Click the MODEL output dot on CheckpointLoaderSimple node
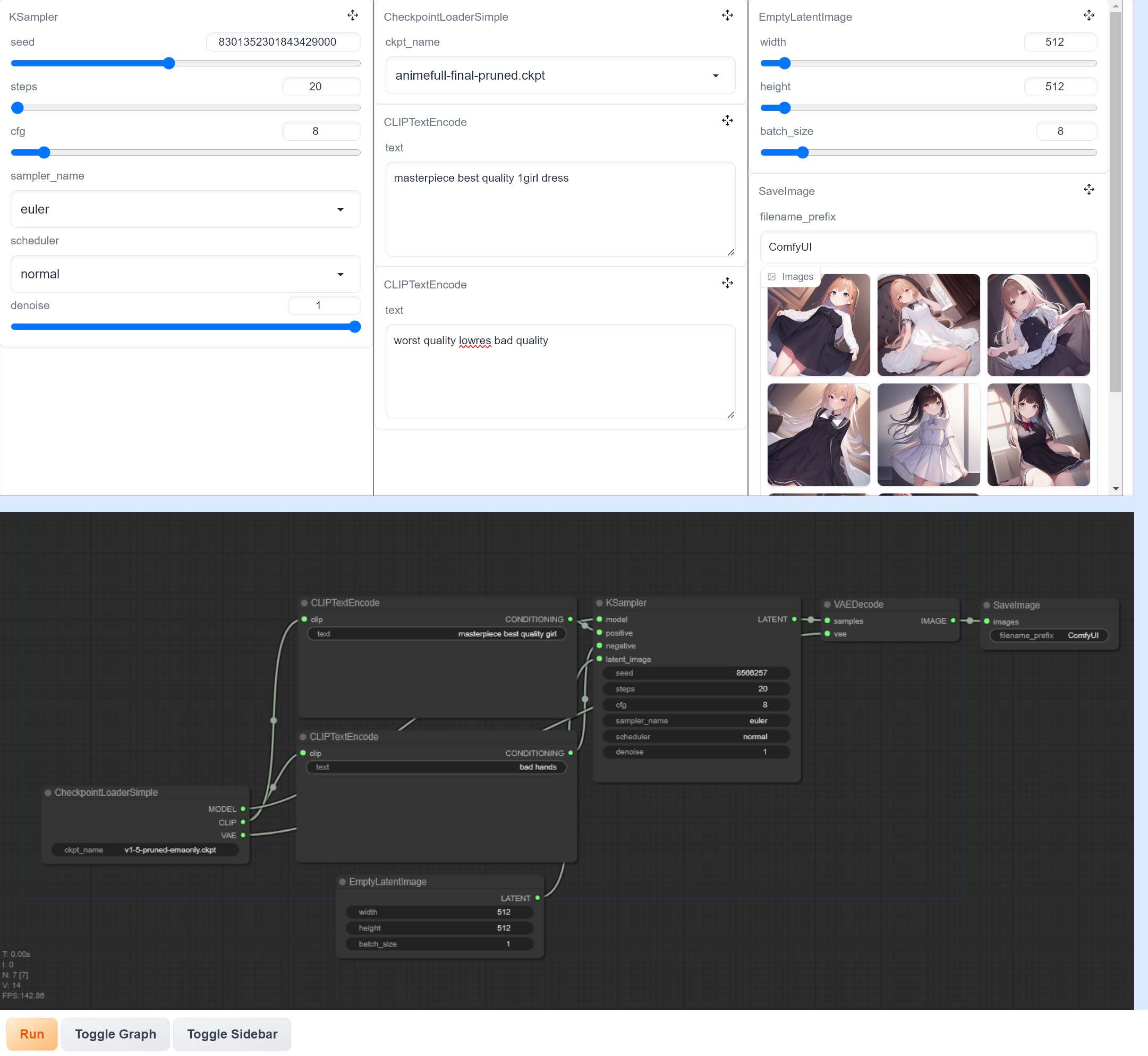This screenshot has width=1148, height=1056. pos(243,808)
